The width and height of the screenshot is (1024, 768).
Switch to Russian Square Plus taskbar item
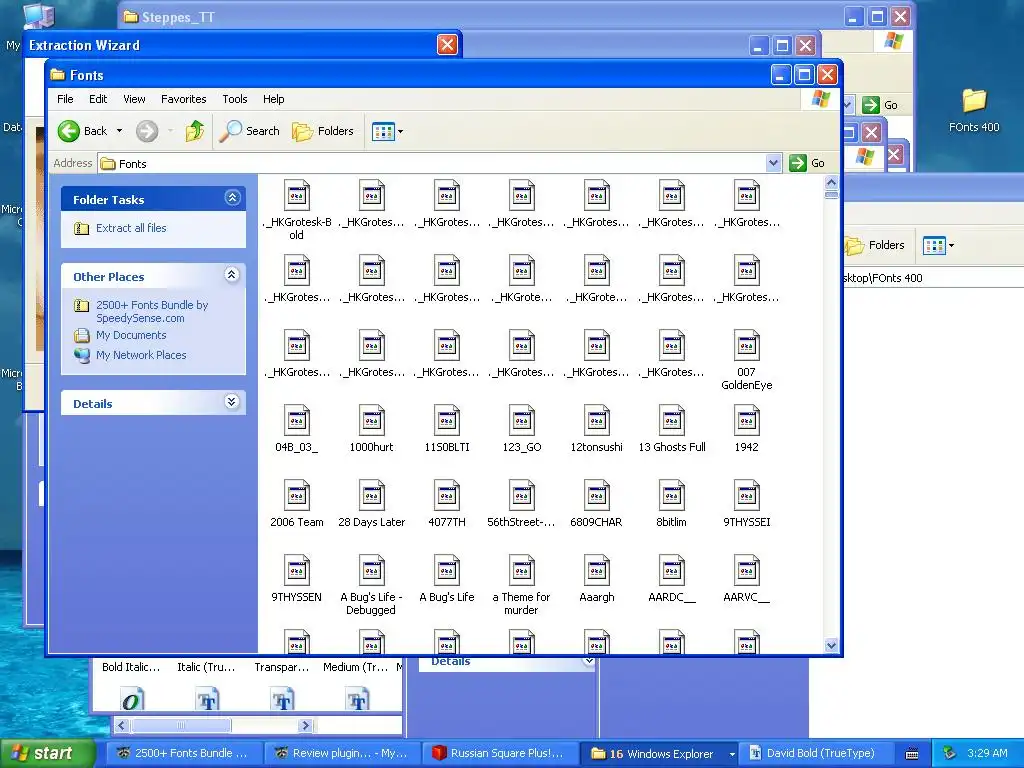coord(500,753)
